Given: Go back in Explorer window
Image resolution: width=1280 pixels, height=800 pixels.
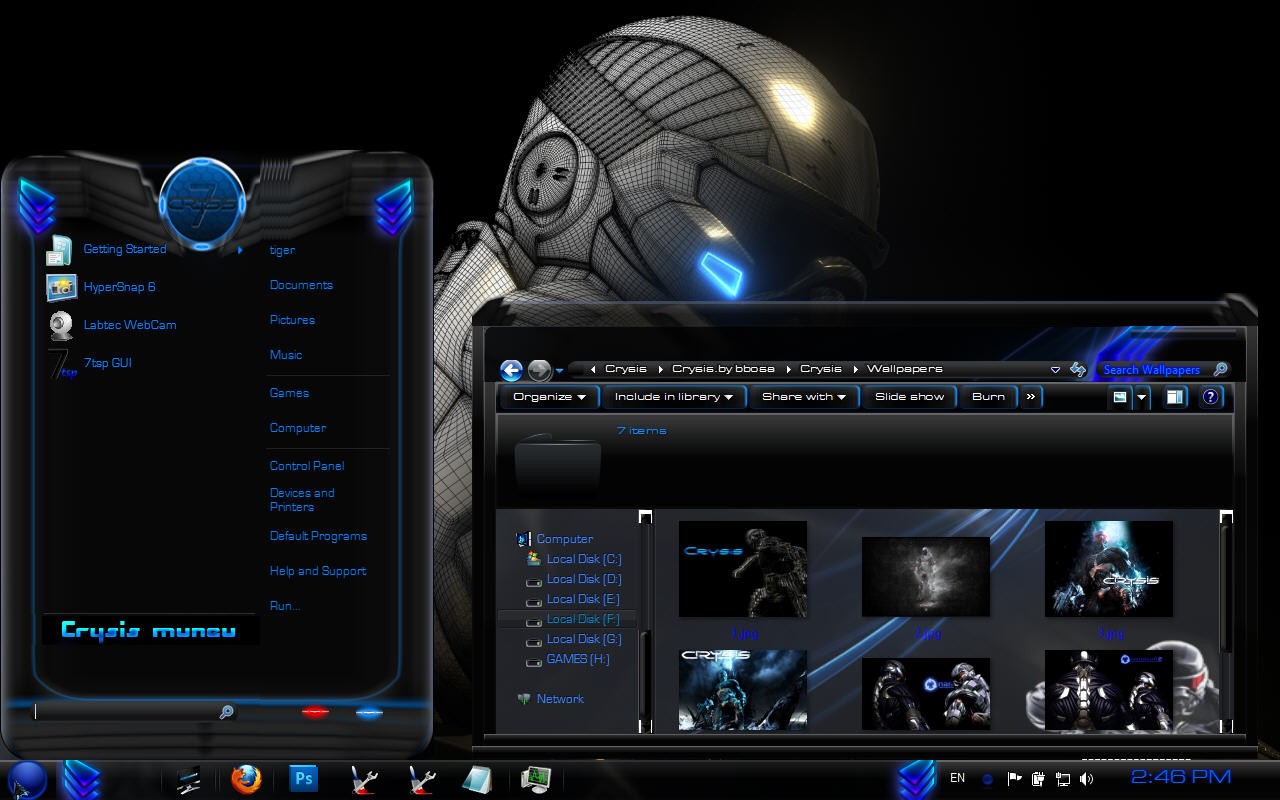Looking at the screenshot, I should click(x=511, y=370).
